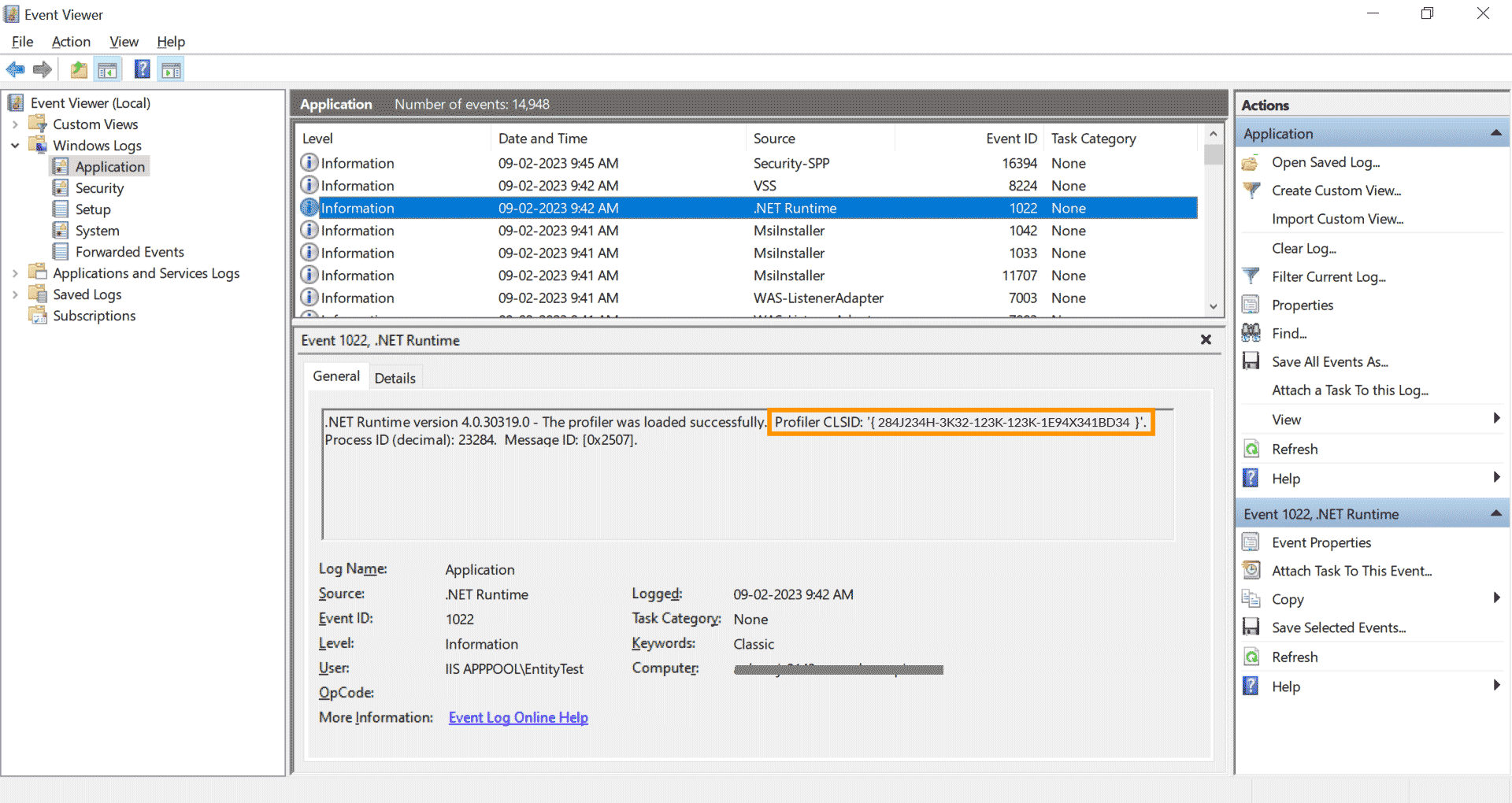This screenshot has height=803, width=1512.
Task: Click the blue Help toolbar icon
Action: (142, 70)
